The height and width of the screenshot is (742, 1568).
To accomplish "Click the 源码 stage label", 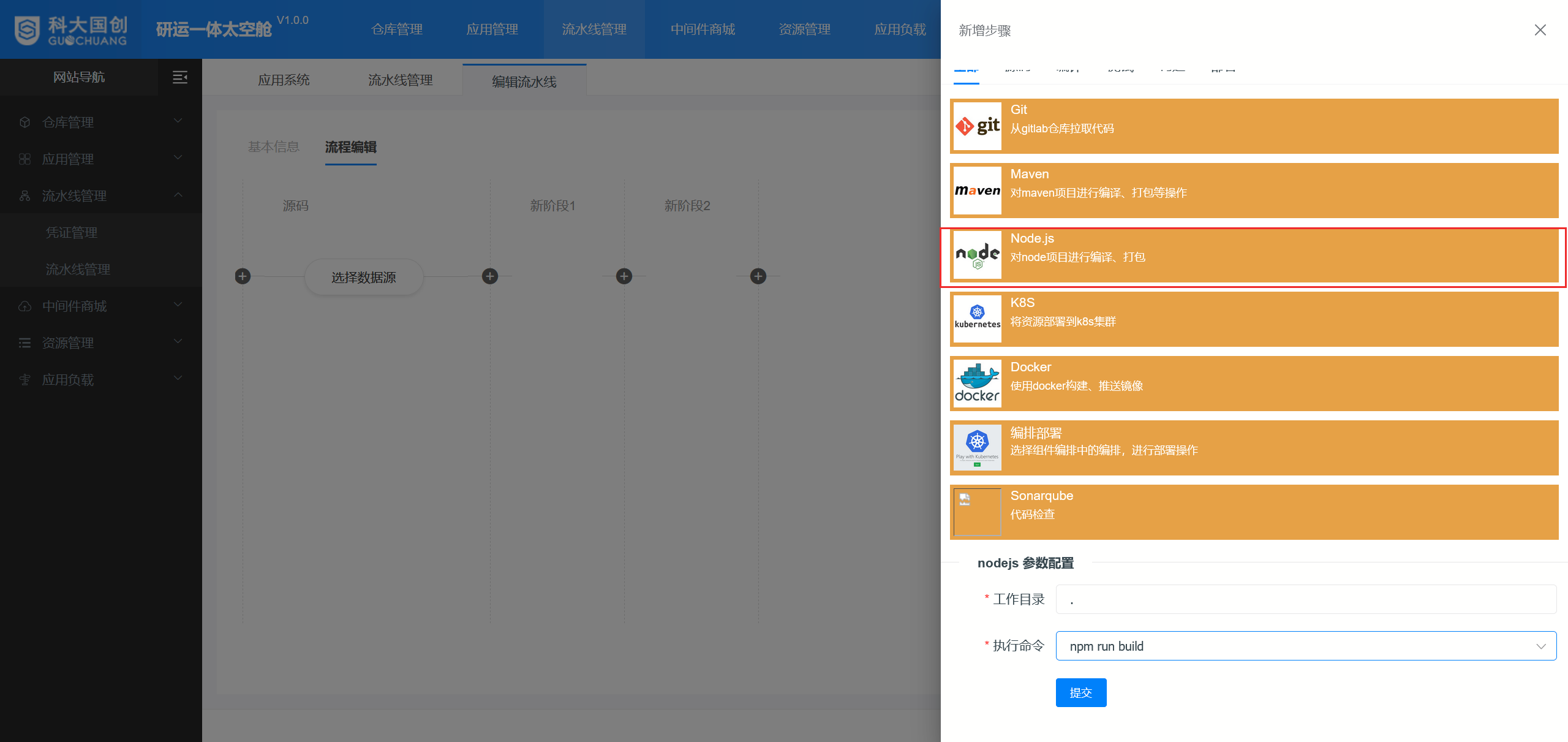I will (295, 206).
